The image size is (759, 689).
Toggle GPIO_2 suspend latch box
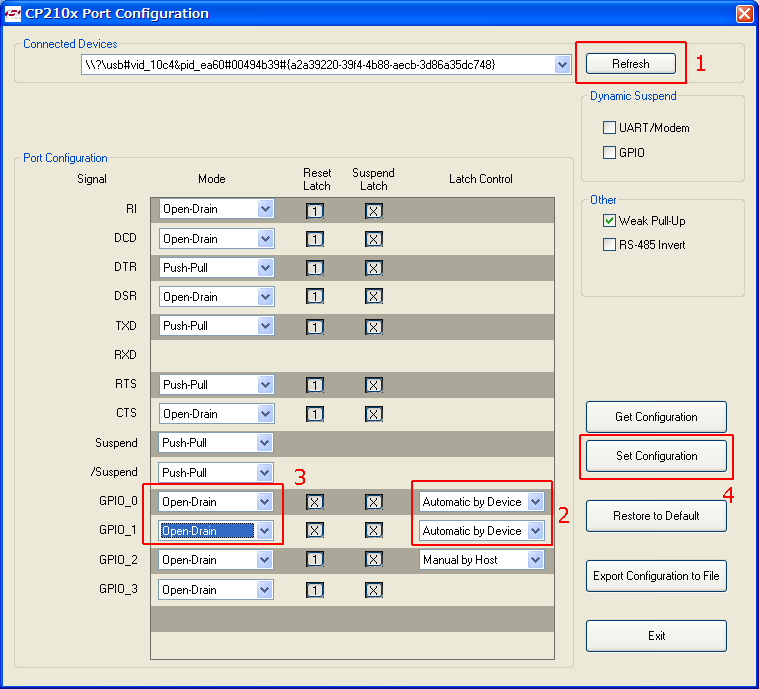[374, 559]
